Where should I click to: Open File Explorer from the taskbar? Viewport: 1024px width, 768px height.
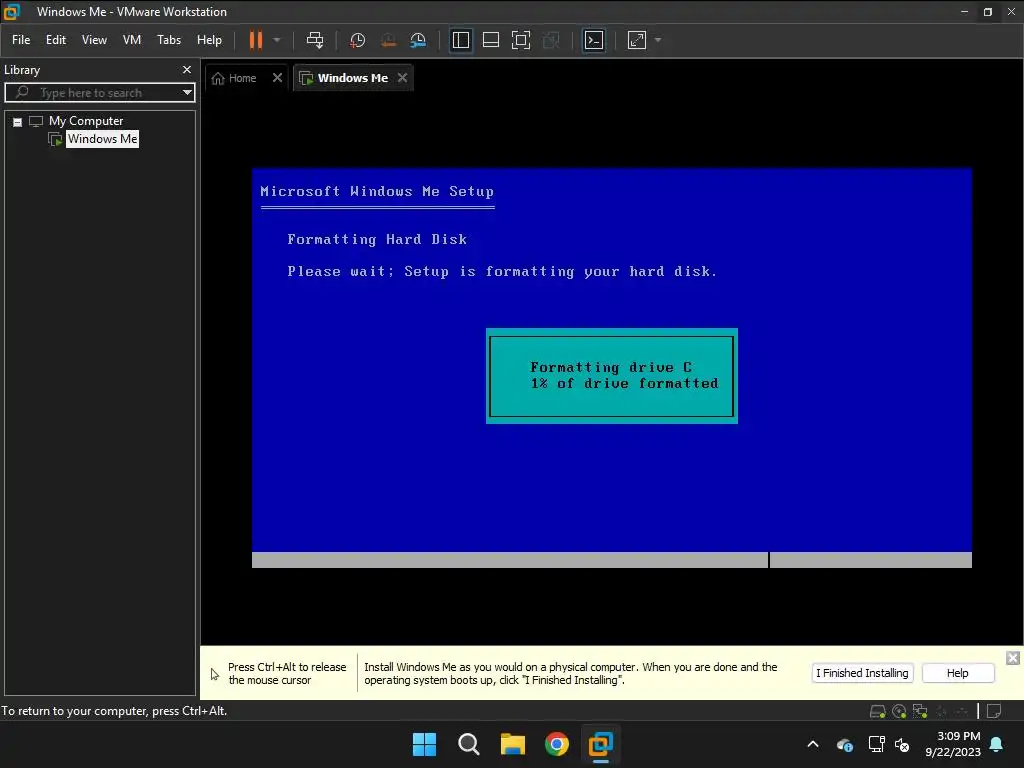pyautogui.click(x=513, y=744)
